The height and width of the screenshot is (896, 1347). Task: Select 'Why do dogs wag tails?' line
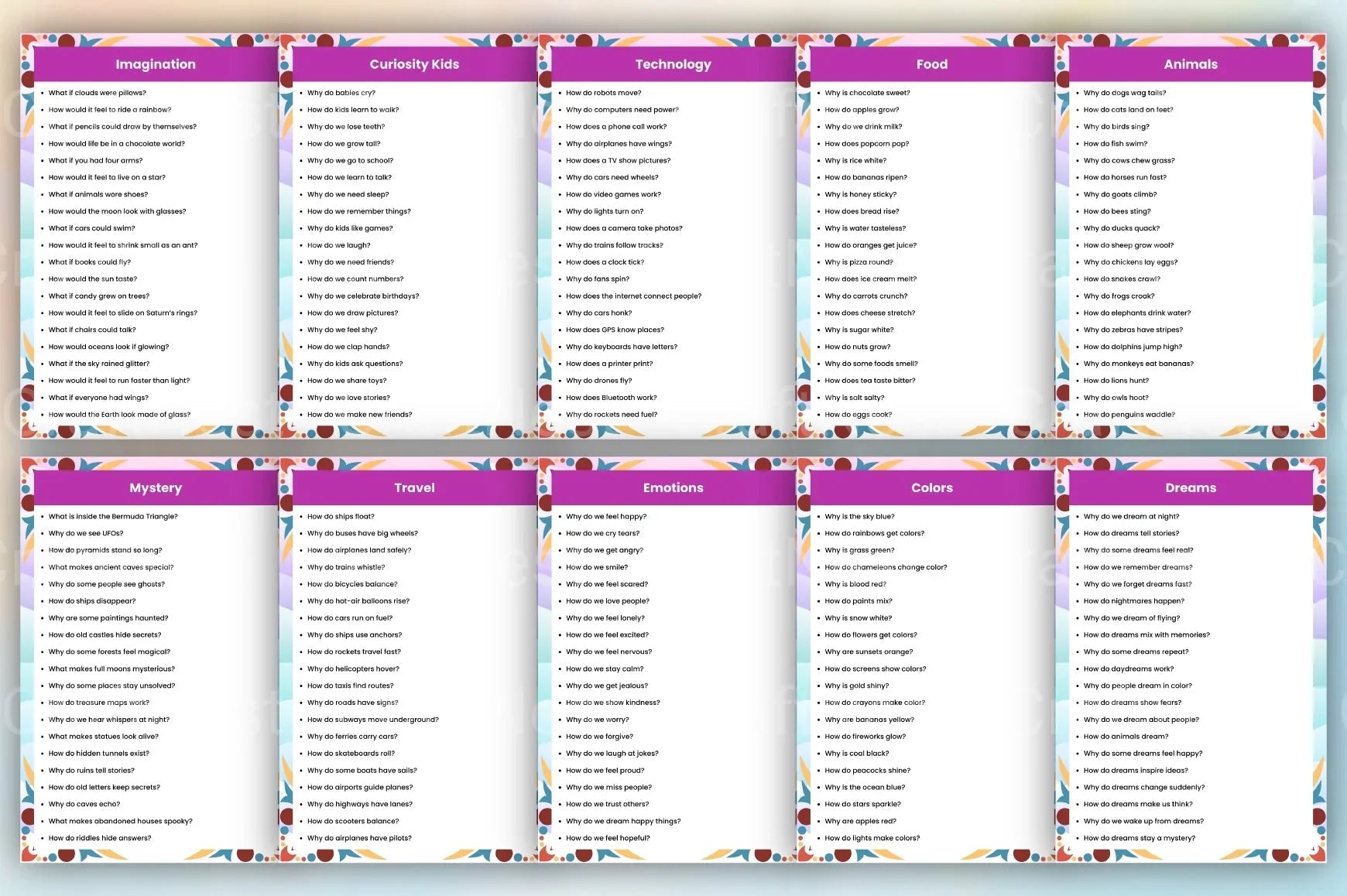[x=1125, y=93]
